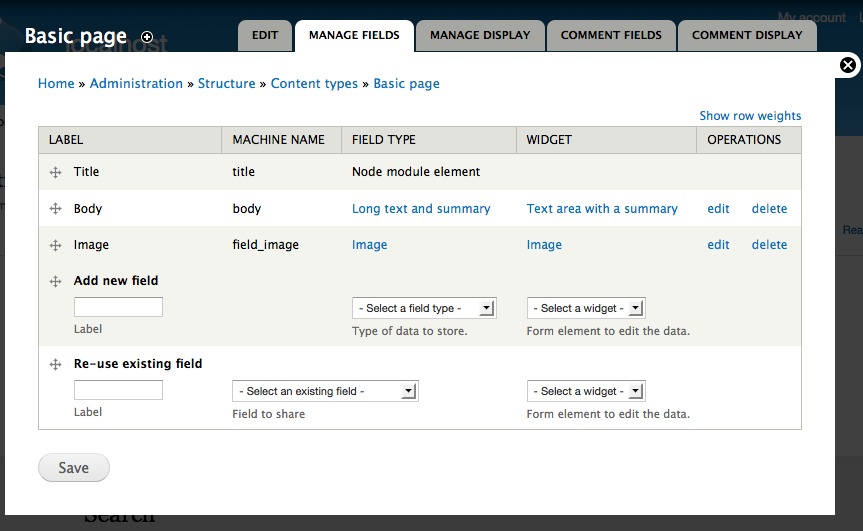Click the Add new field heading

[116, 281]
